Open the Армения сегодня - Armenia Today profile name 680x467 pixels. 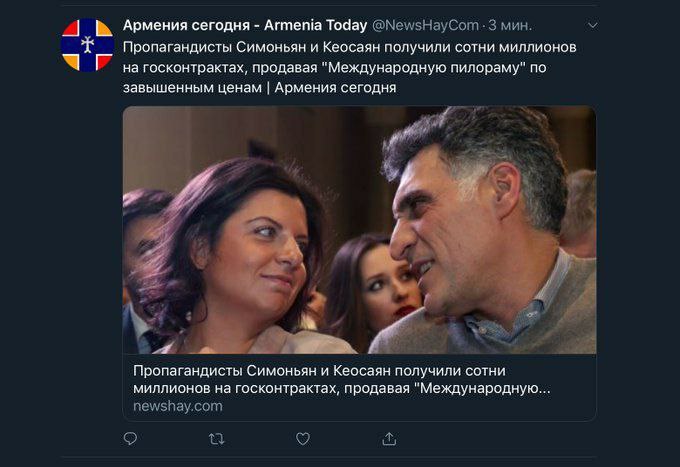[x=245, y=26]
